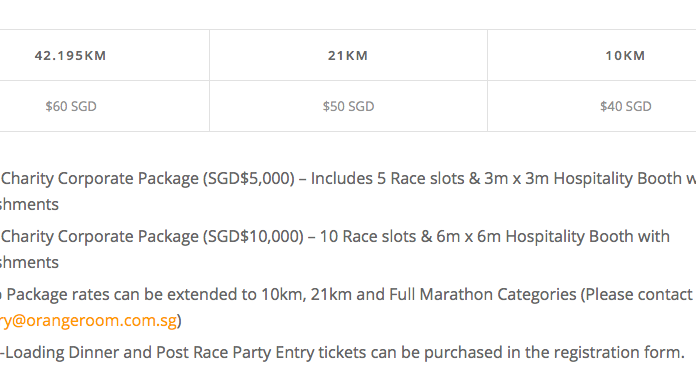
Task: Click the SGD$10,000 package price text
Action: click(253, 237)
